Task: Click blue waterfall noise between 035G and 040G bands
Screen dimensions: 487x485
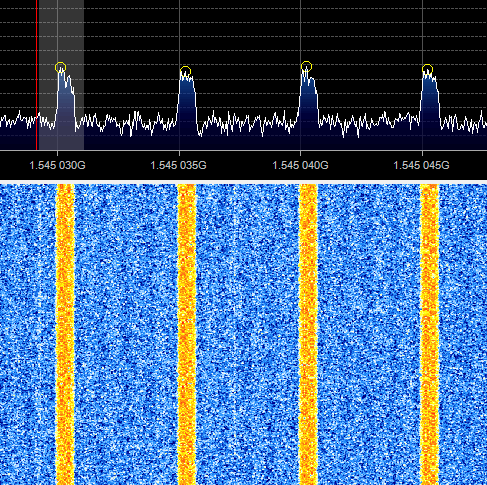Action: tap(248, 334)
